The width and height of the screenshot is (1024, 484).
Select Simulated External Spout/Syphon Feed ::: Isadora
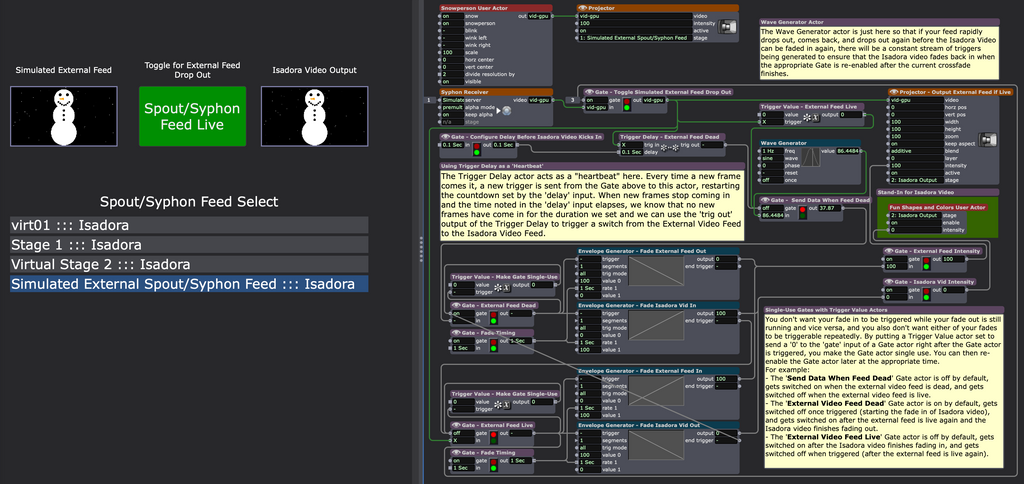click(189, 284)
